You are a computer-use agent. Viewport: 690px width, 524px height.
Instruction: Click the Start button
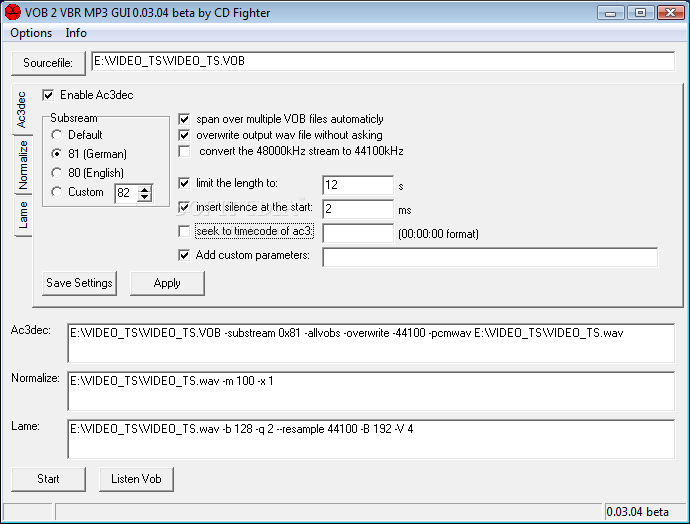pyautogui.click(x=48, y=479)
